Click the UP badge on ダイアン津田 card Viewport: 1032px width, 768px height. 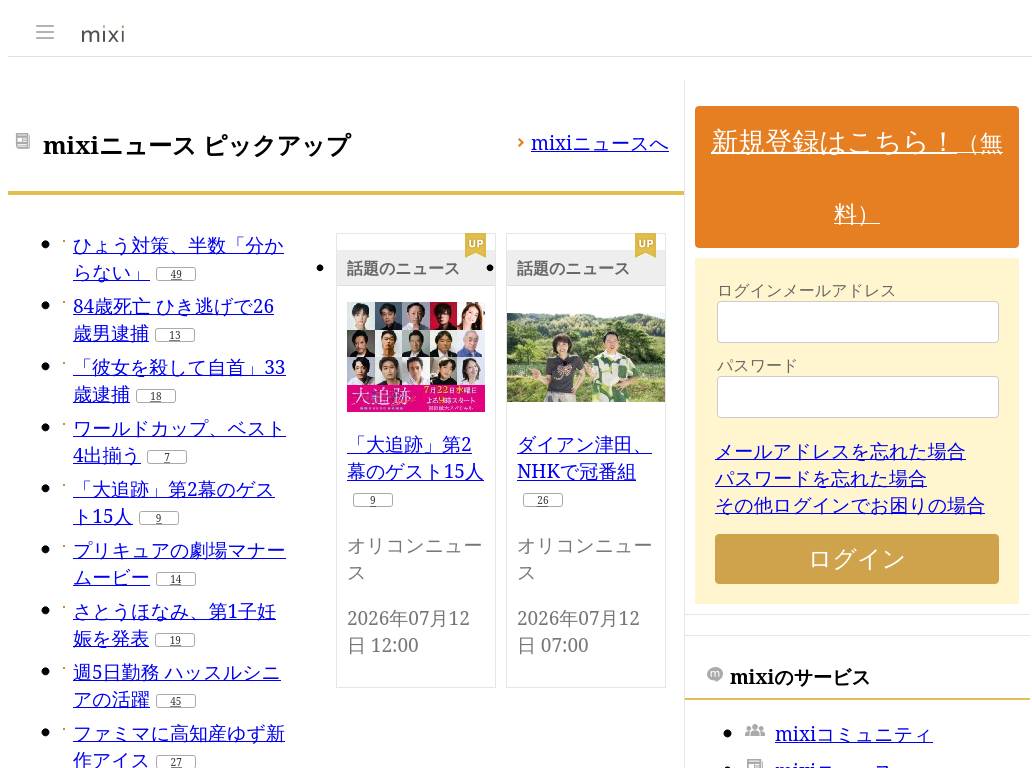pos(646,244)
